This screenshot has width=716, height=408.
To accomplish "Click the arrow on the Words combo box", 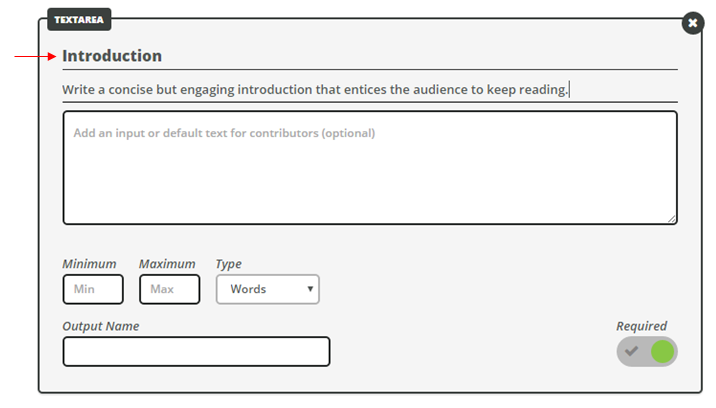I will (310, 289).
